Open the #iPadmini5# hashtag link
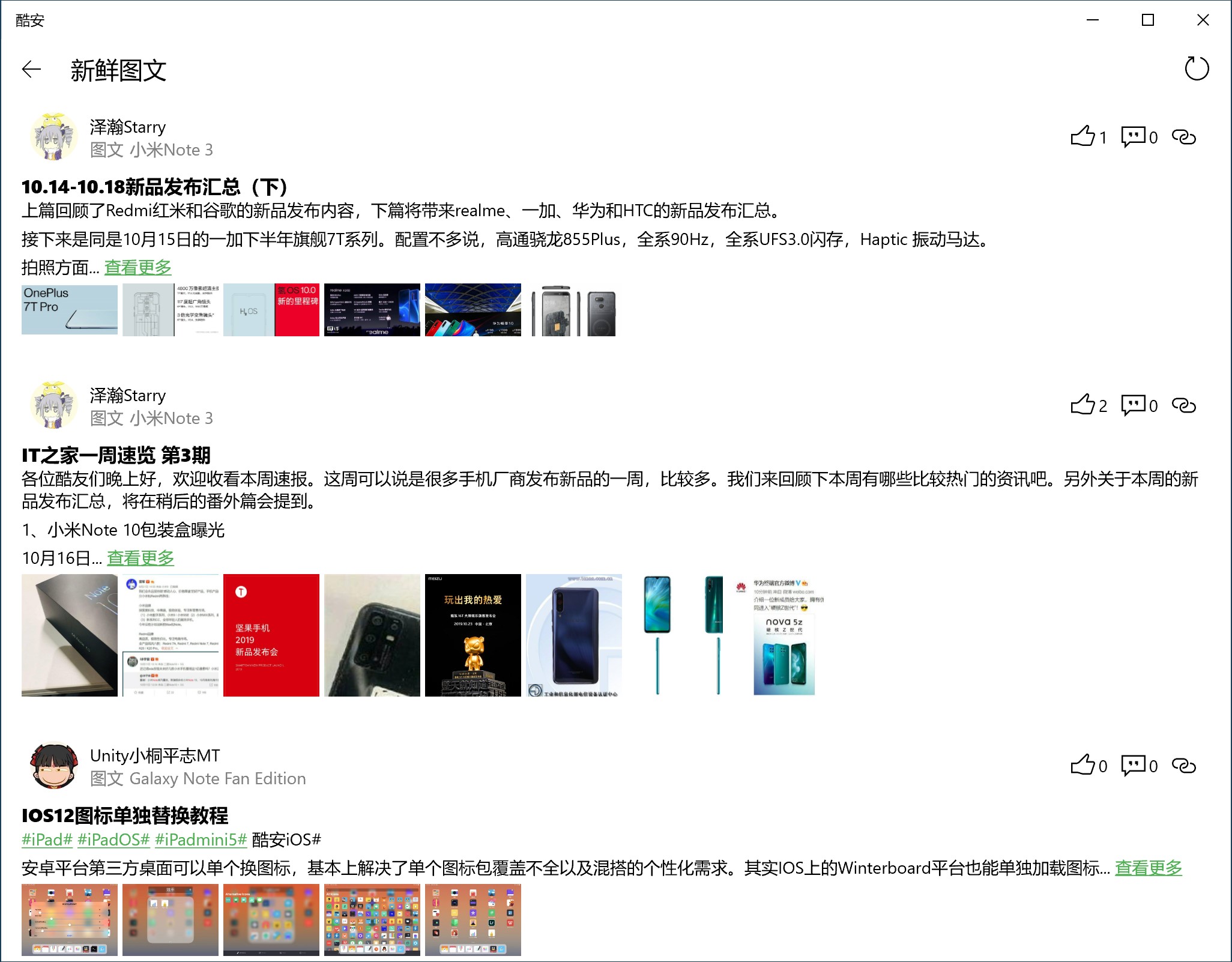The width and height of the screenshot is (1232, 962). pos(201,839)
